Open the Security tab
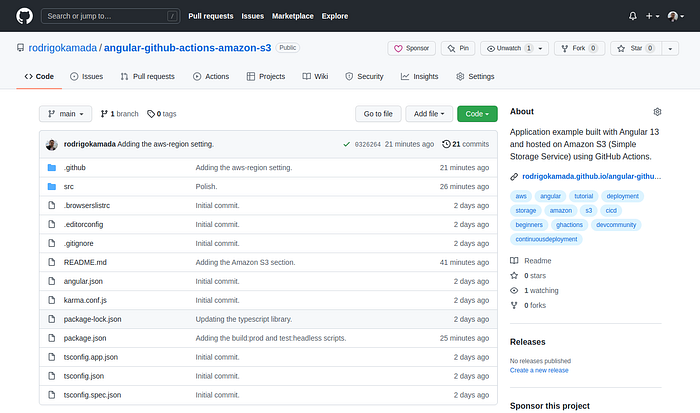 click(x=364, y=76)
